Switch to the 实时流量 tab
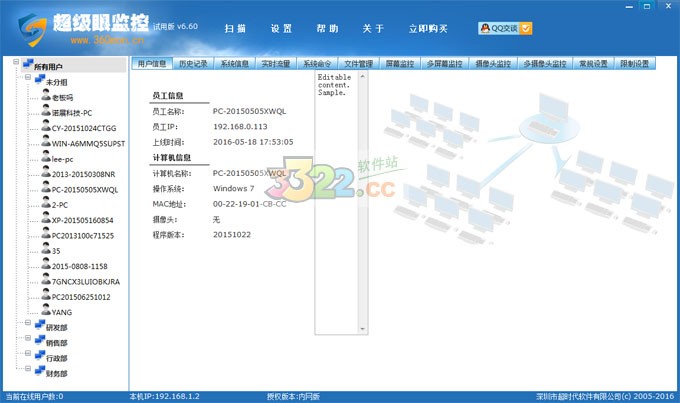Screen dimensions: 680x403 point(276,64)
